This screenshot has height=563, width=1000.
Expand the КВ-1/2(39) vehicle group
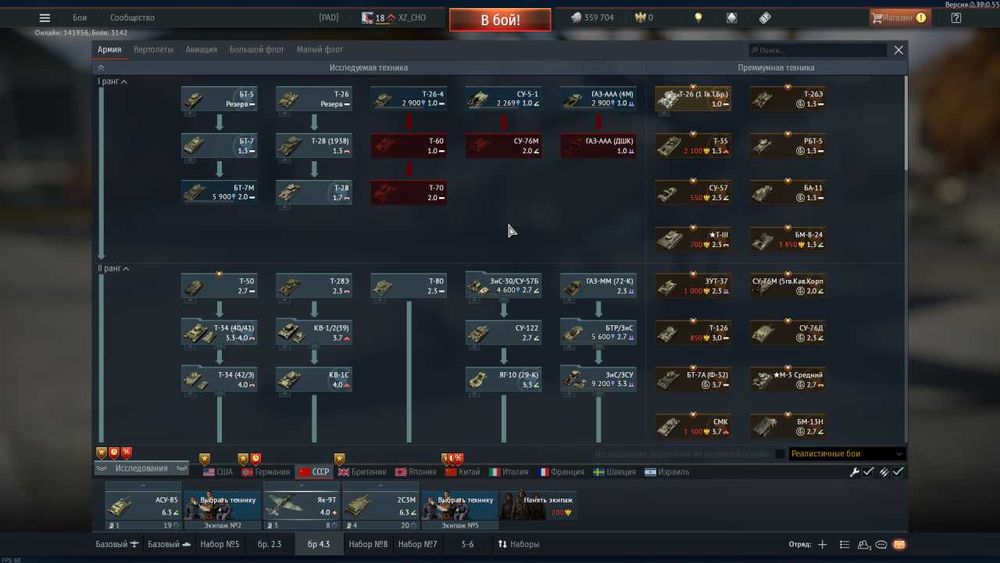pos(314,333)
